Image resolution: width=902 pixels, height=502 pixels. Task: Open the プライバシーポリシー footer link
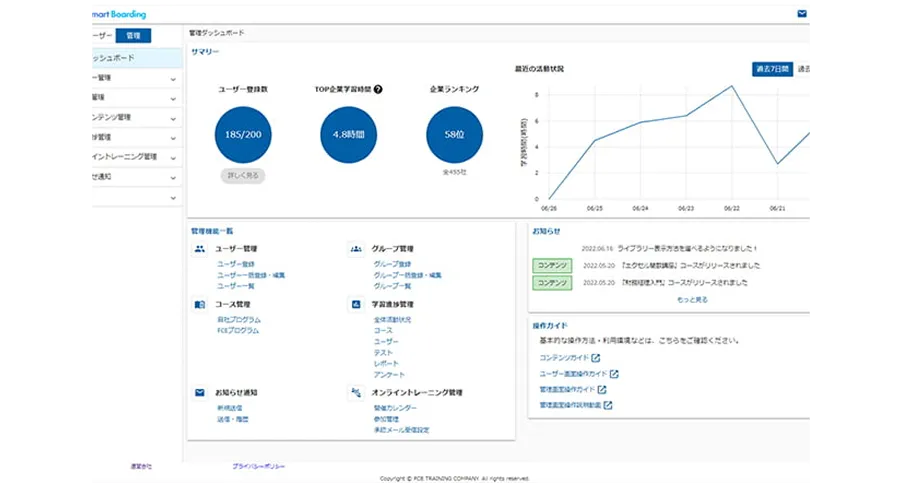tap(259, 467)
